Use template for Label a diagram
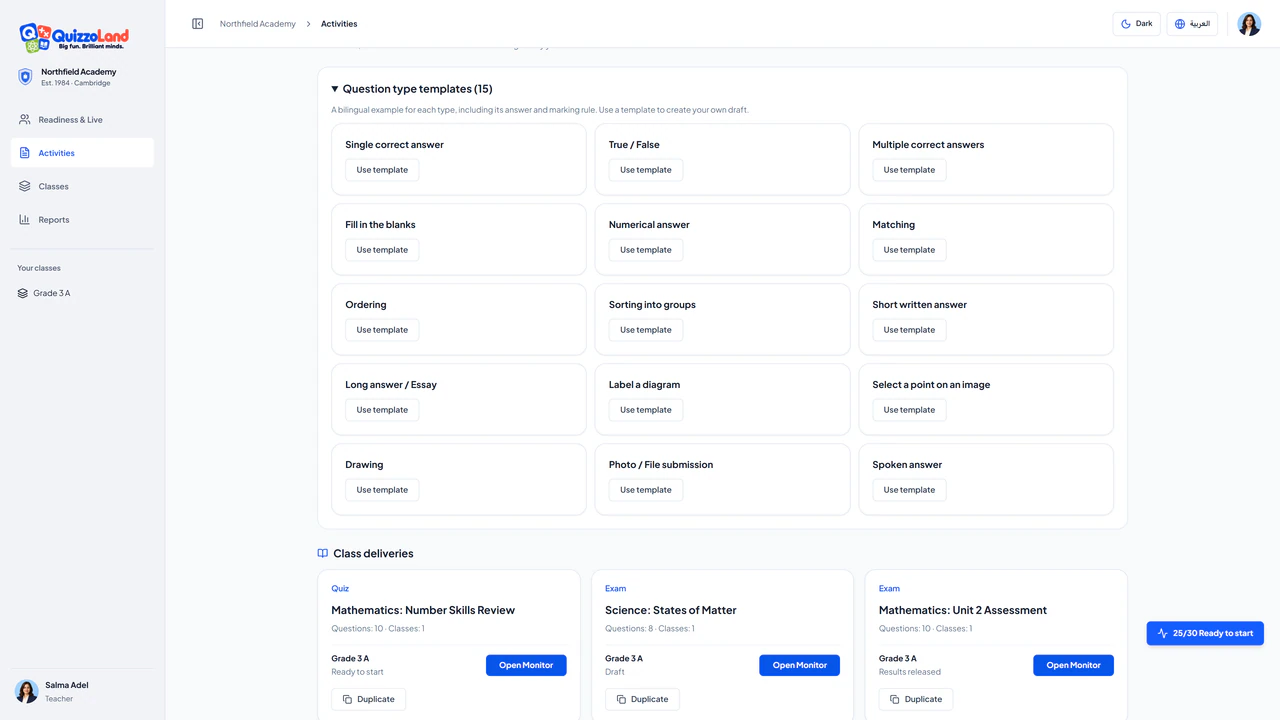Screen dimensions: 1280x720 [x=646, y=410]
